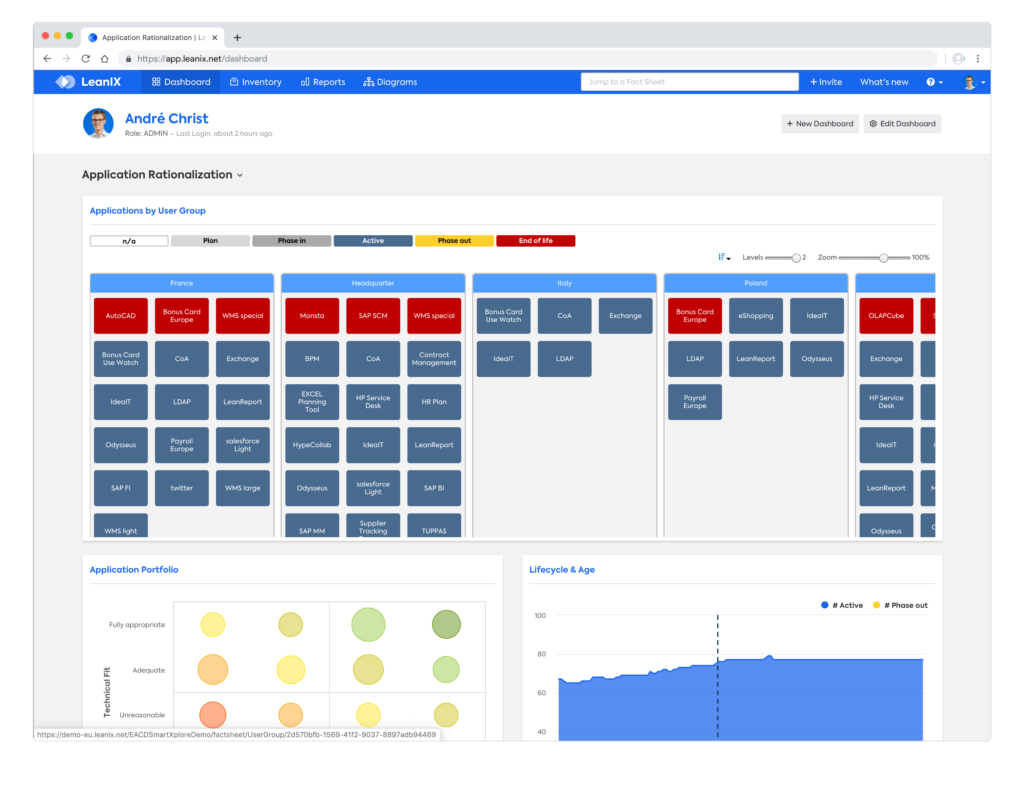Open the Application Portfolio report

click(x=134, y=569)
